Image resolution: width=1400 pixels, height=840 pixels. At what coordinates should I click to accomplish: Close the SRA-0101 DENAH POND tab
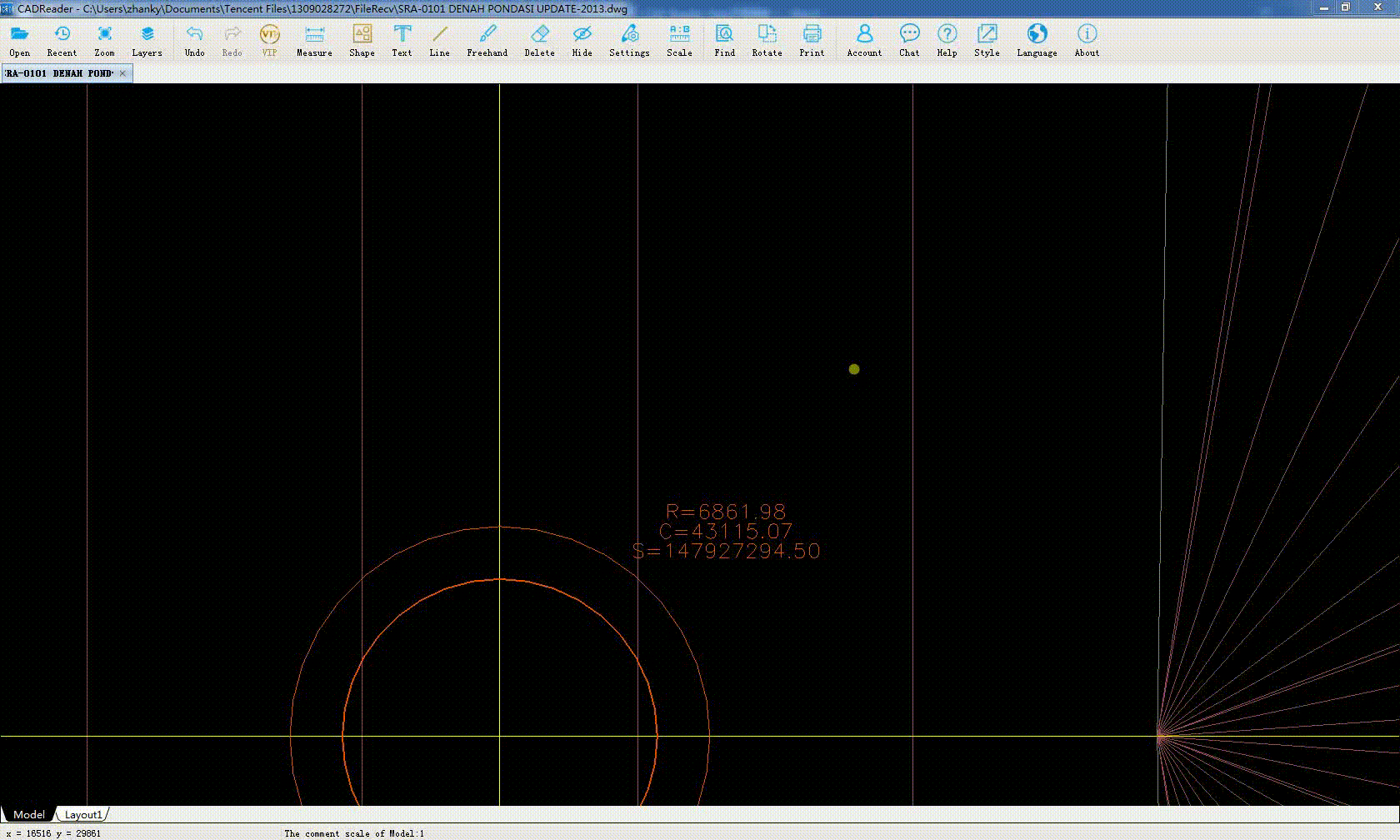point(122,73)
